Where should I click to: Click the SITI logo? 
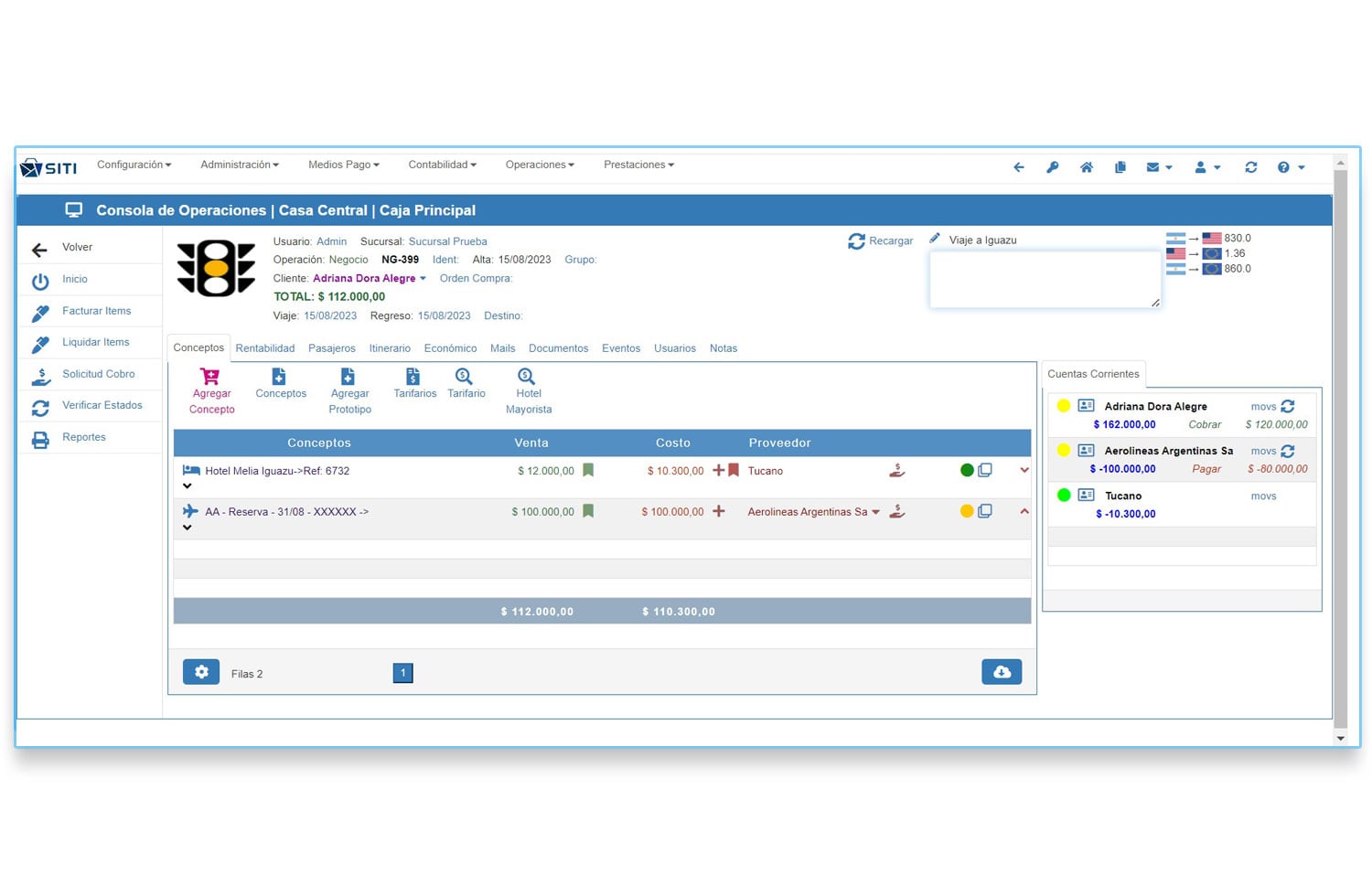pos(49,167)
